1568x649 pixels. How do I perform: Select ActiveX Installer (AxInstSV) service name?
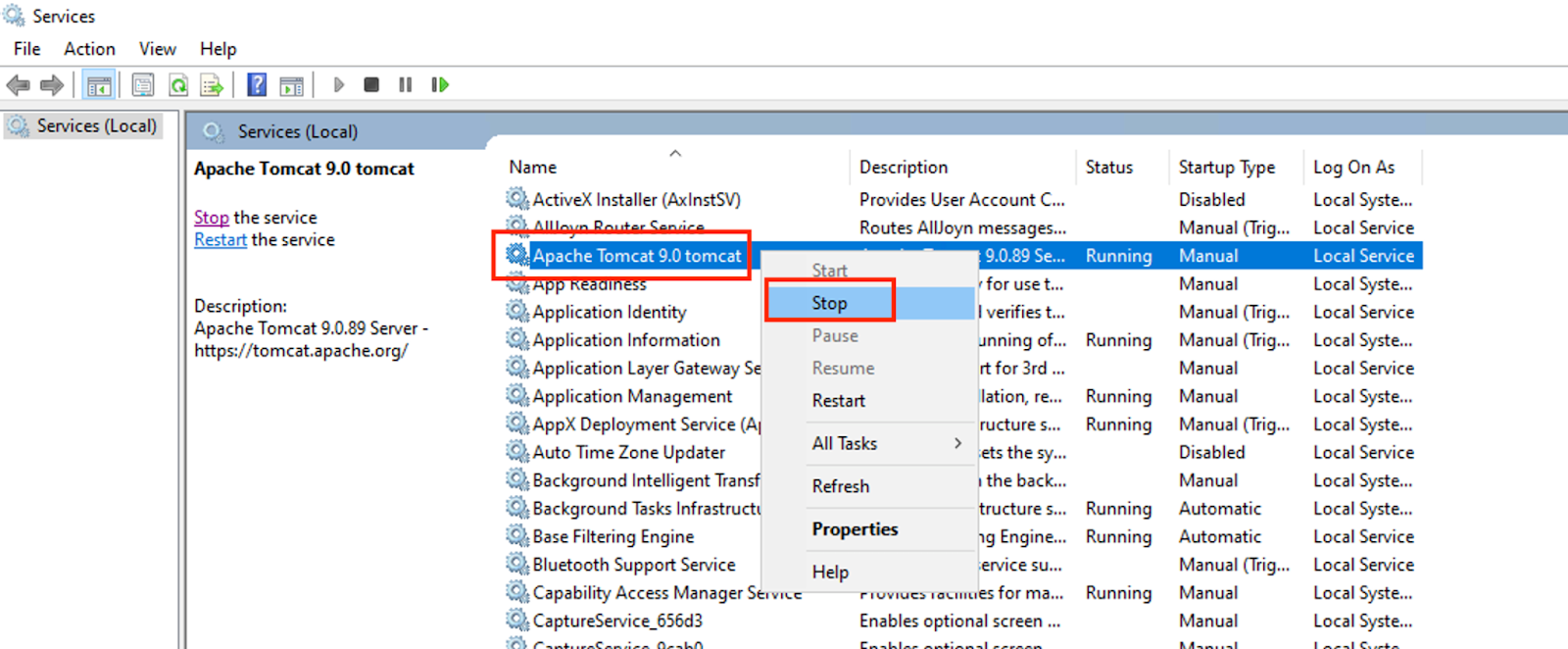point(636,199)
